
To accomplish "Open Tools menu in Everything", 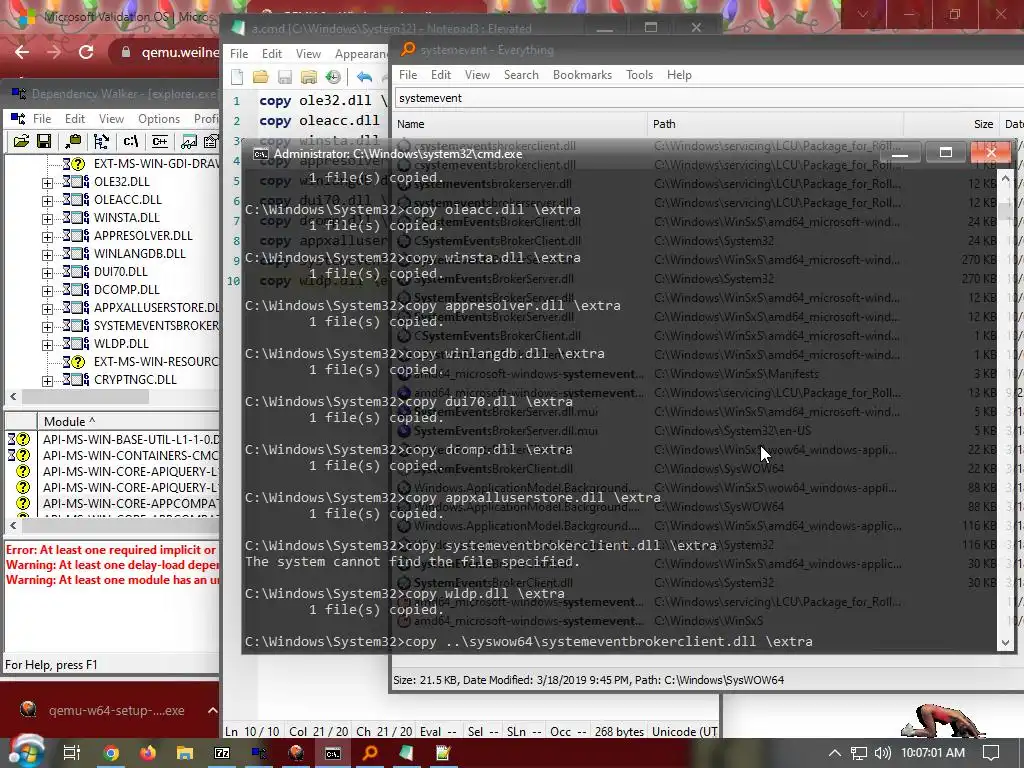I will (639, 74).
